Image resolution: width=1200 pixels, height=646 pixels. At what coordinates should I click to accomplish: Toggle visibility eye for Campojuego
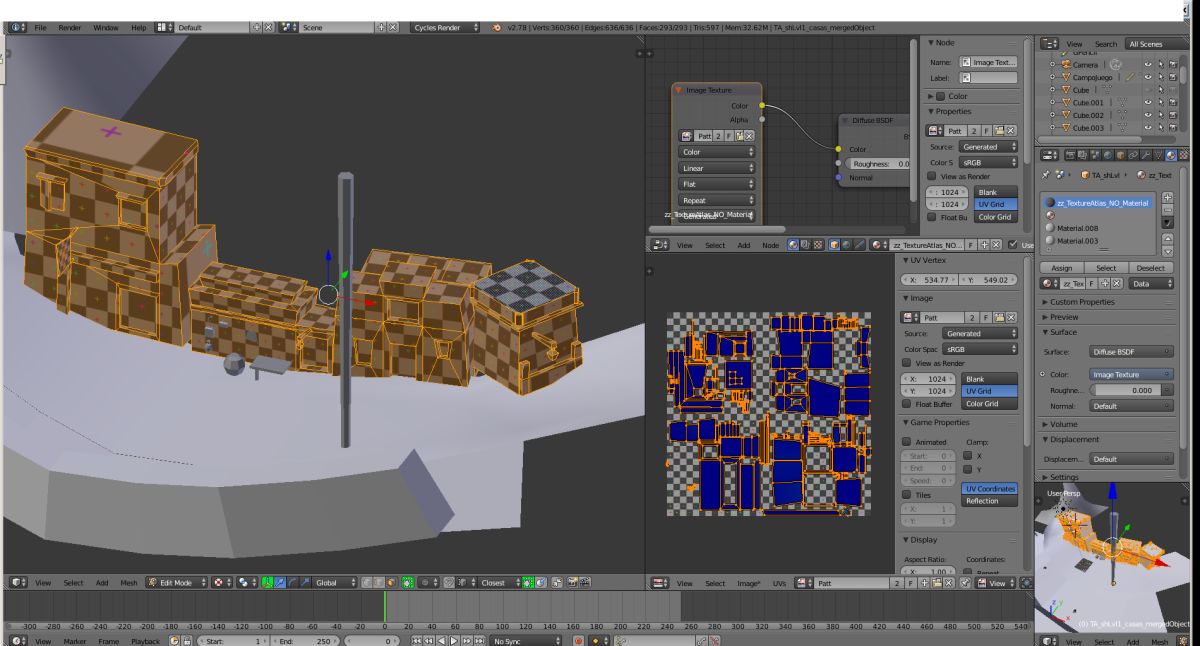coord(1148,77)
